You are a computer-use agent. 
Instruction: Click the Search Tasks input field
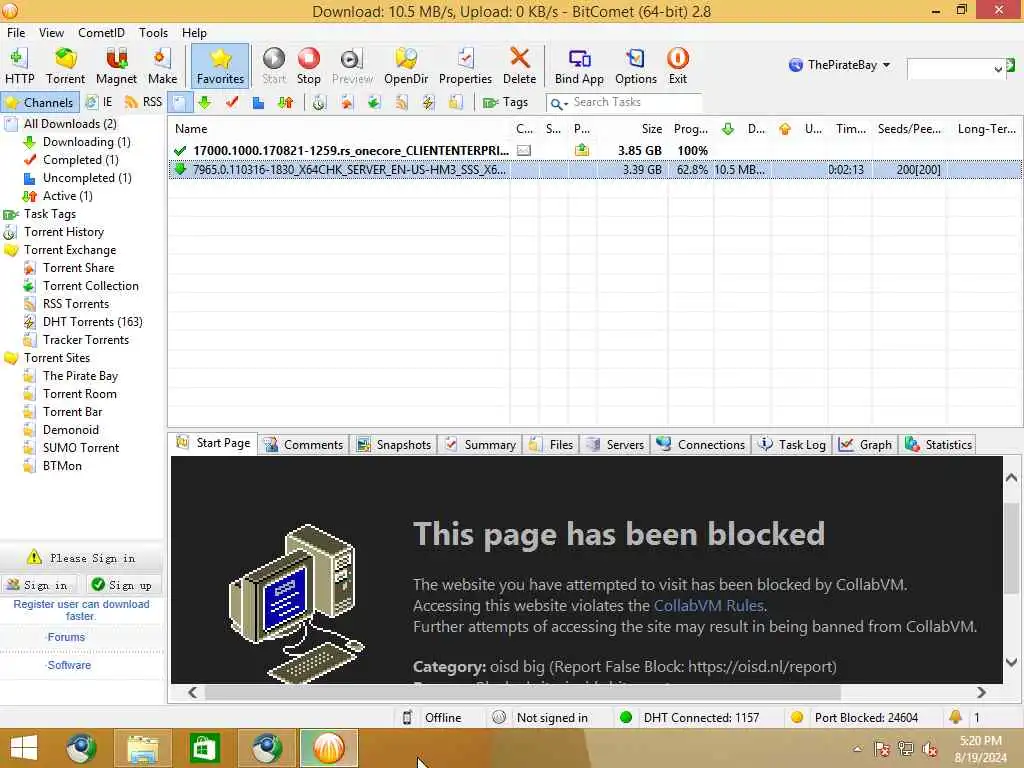click(x=635, y=103)
